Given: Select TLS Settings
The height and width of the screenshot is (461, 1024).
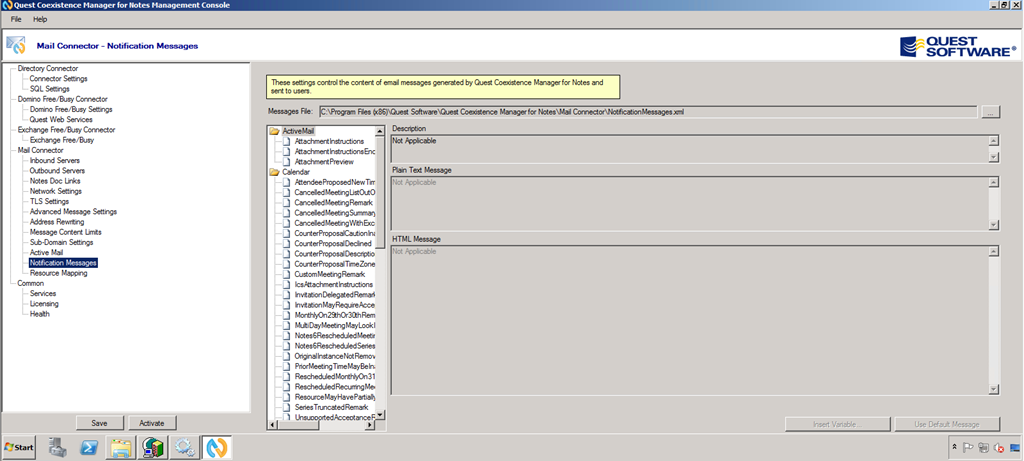Looking at the screenshot, I should pyautogui.click(x=49, y=201).
